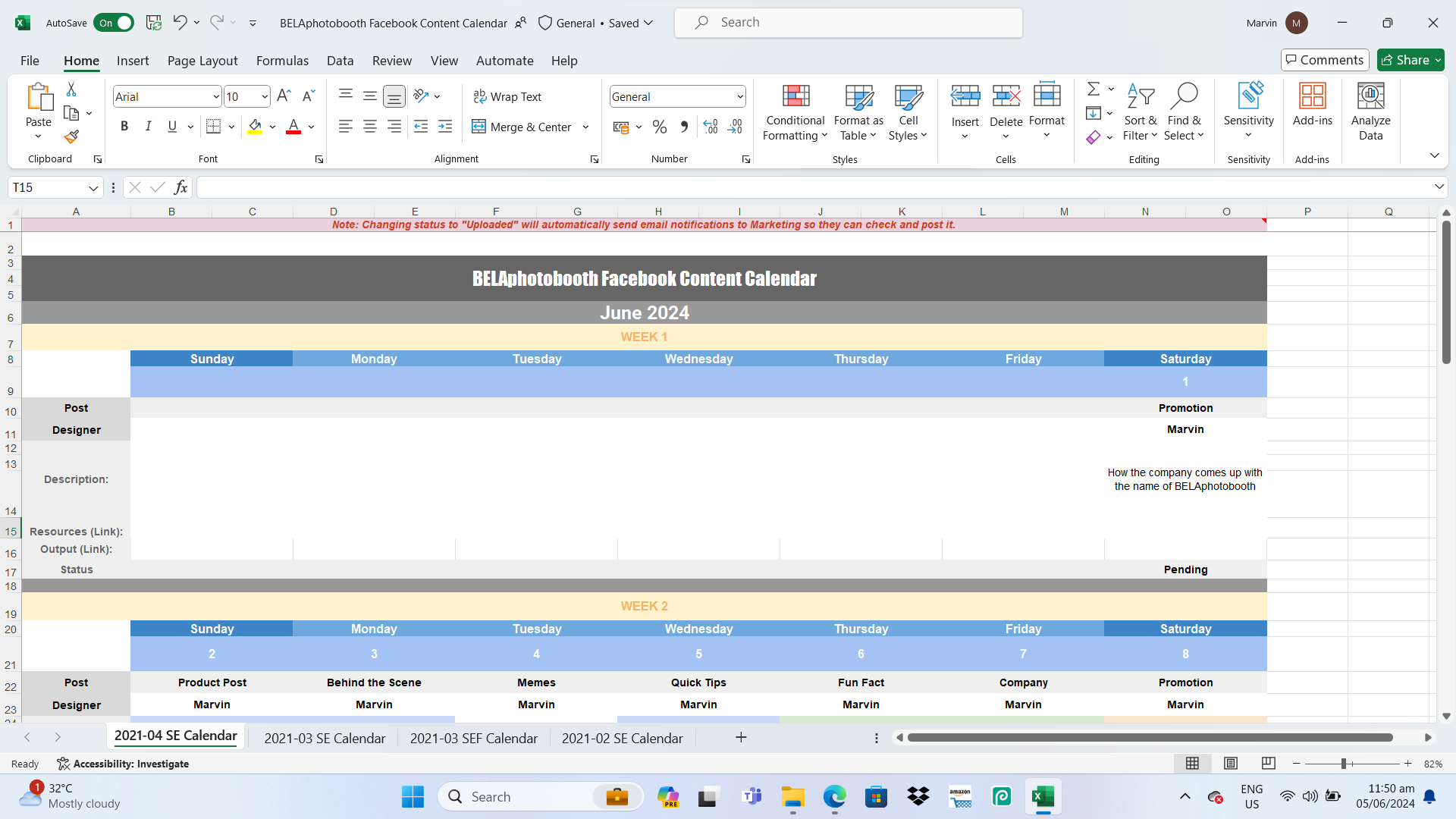Toggle Align Left in Alignment group
This screenshot has width=1456, height=819.
point(346,127)
